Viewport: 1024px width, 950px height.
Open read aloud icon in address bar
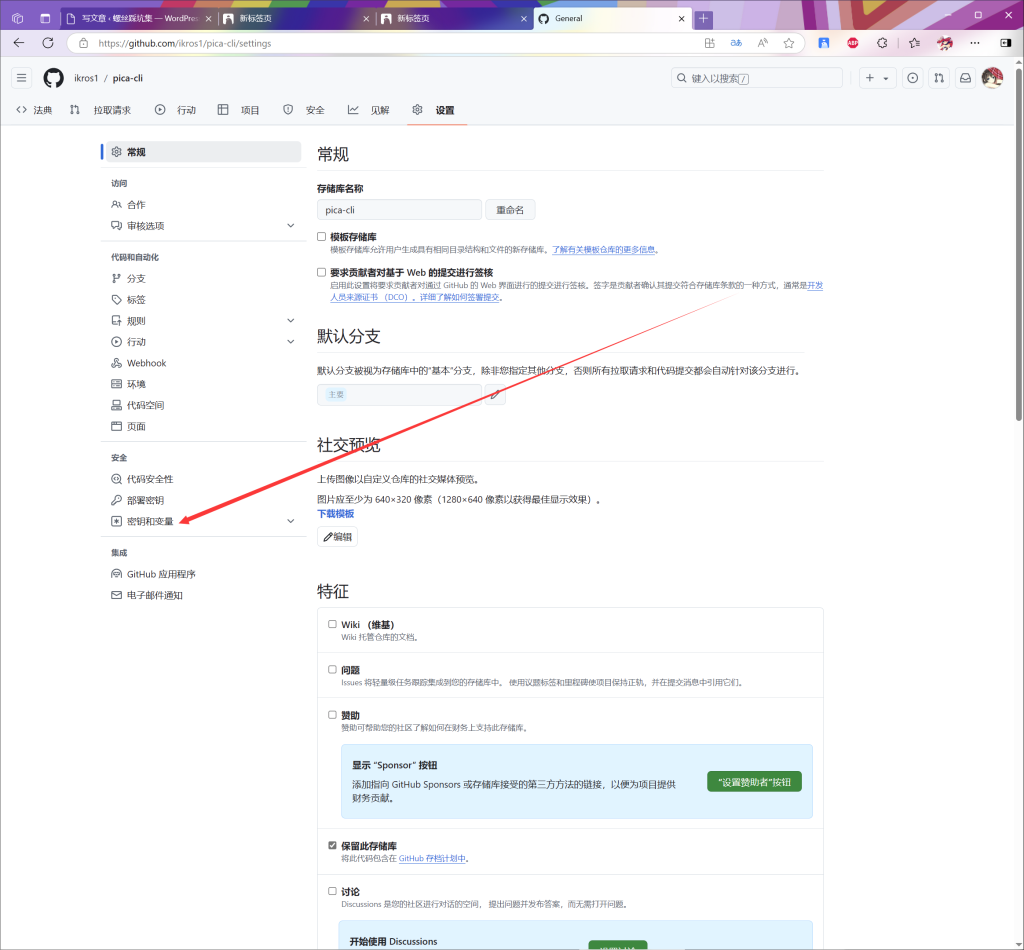762,43
